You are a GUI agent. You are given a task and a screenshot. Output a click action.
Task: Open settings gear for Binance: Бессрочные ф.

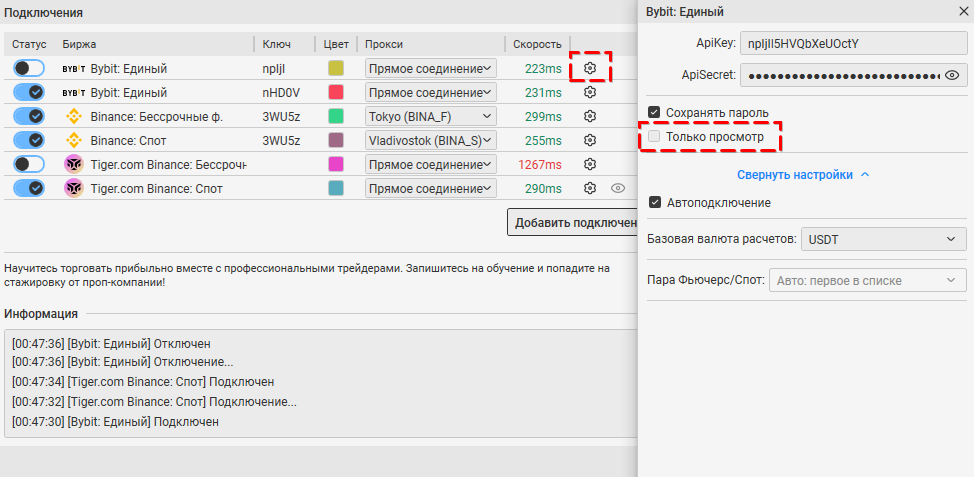(x=590, y=116)
